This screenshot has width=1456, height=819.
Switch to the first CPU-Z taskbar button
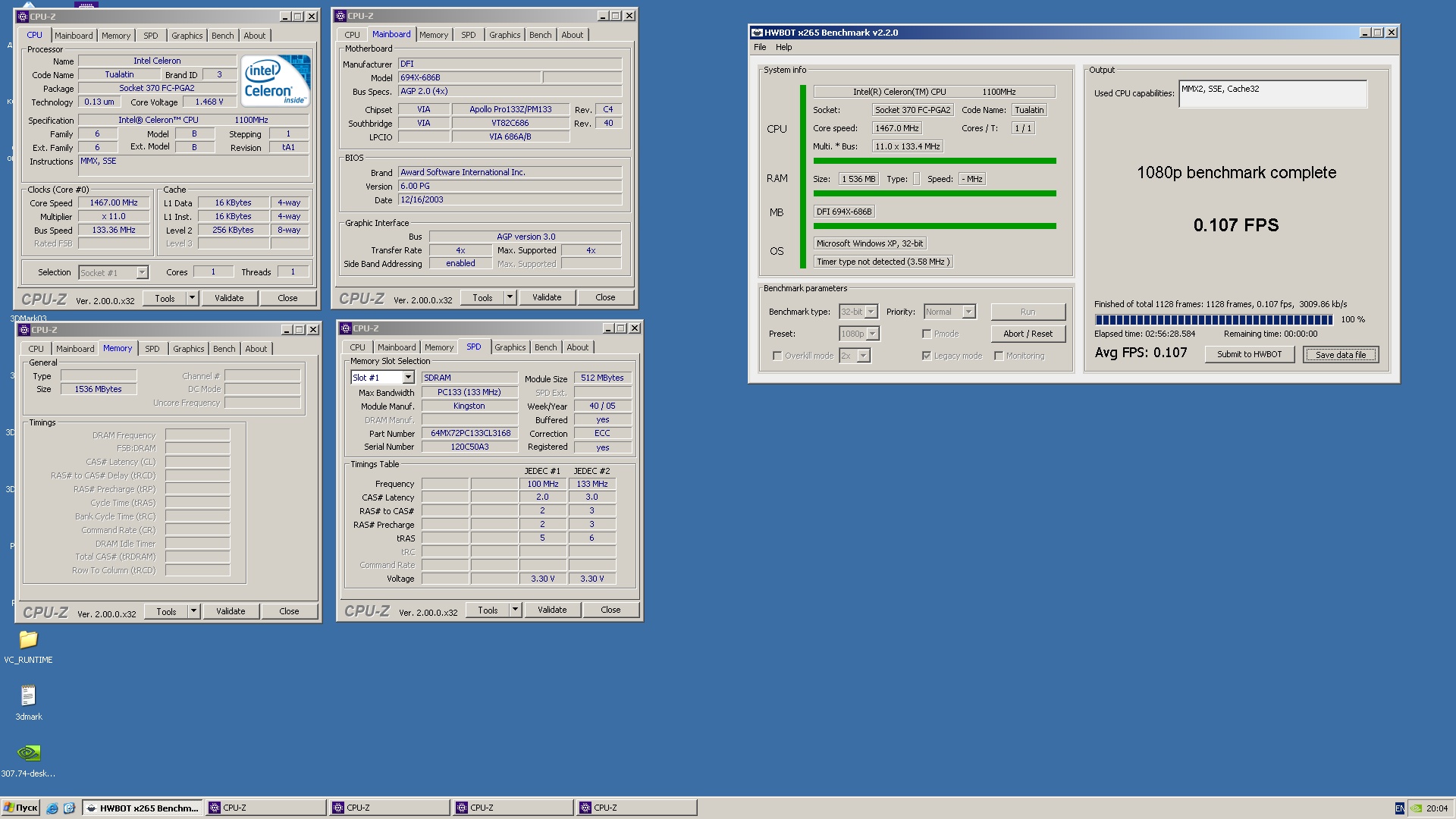[266, 808]
